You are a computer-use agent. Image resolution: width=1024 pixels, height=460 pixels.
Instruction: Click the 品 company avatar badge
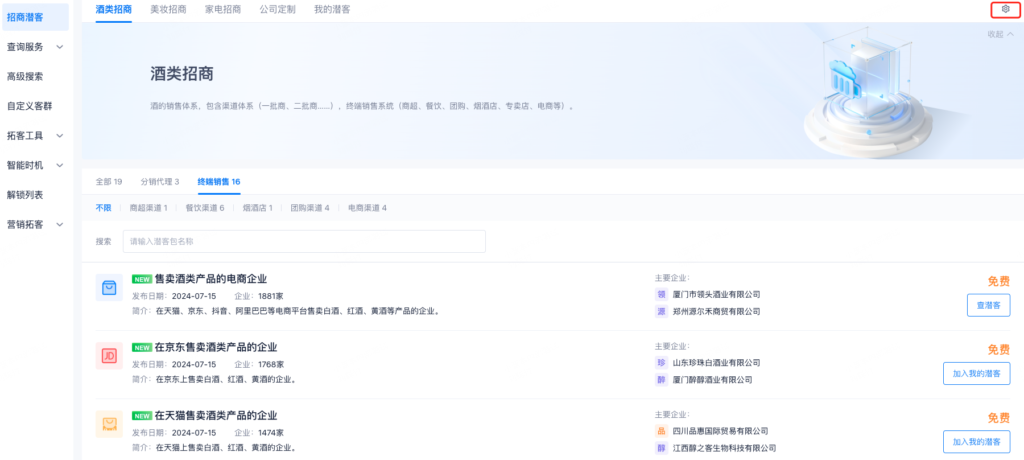(x=661, y=430)
